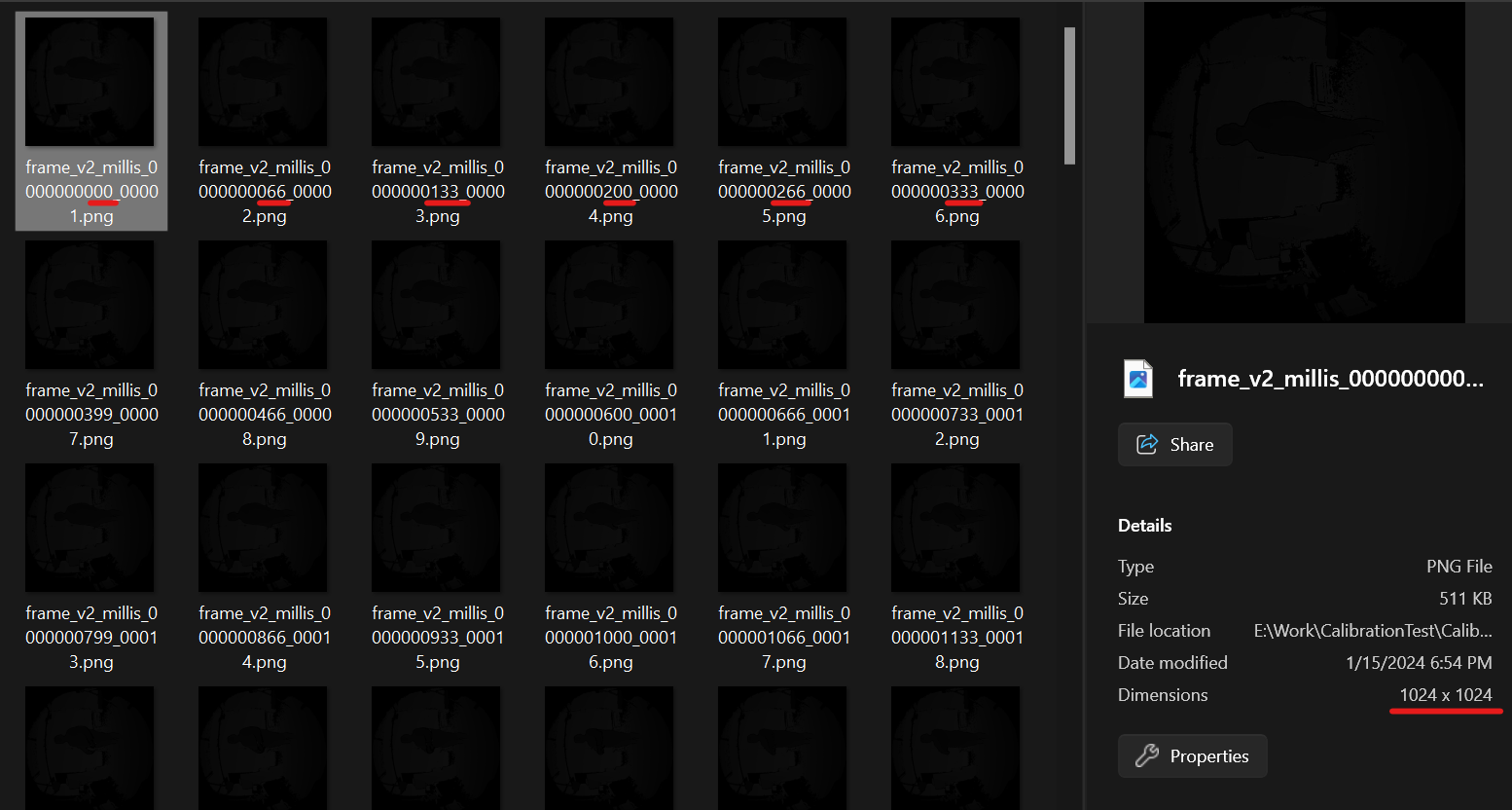The image size is (1512, 810).
Task: Select the file ending 600_00010.png
Action: click(x=609, y=306)
